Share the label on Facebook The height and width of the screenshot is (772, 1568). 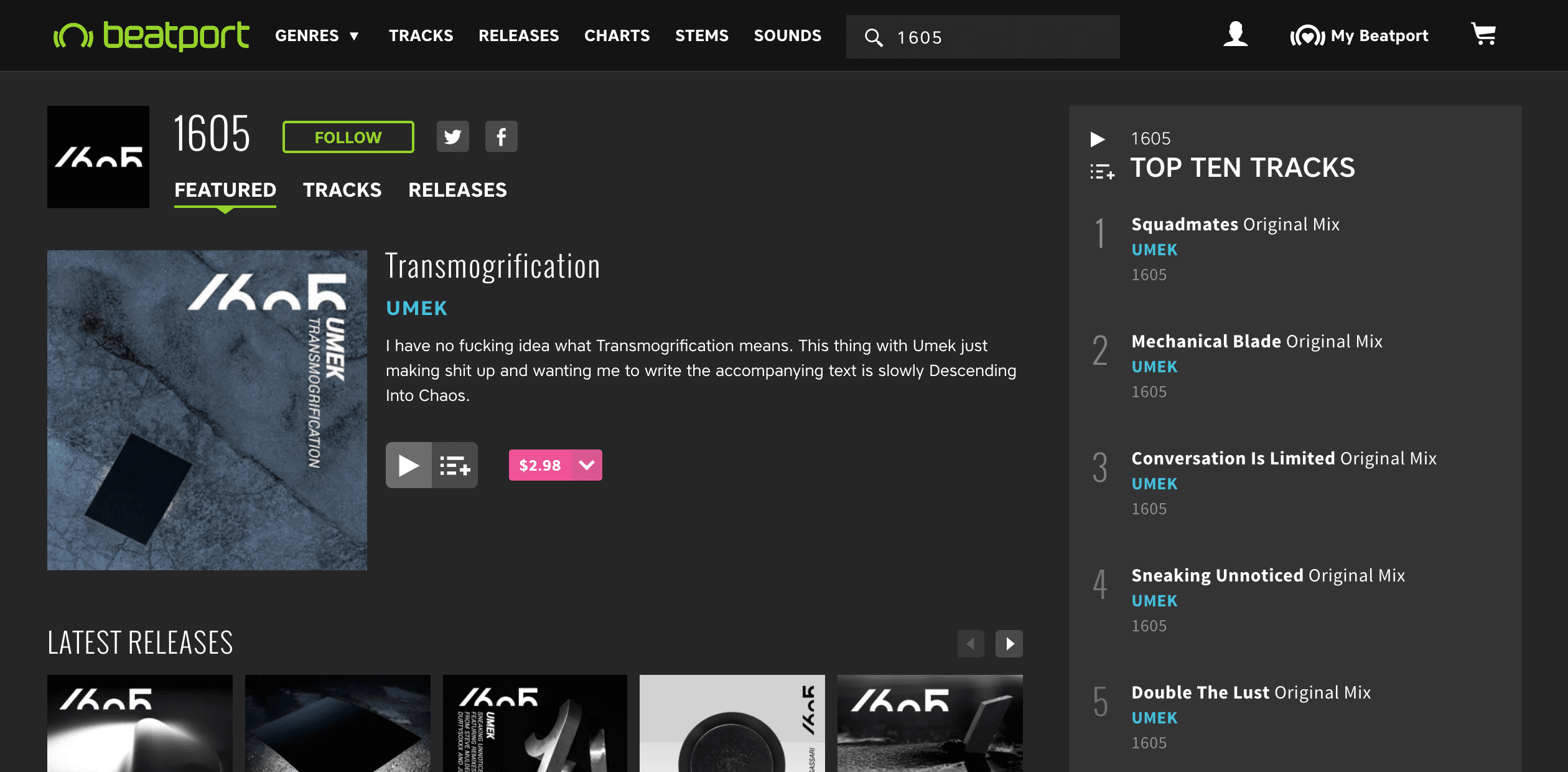coord(501,136)
